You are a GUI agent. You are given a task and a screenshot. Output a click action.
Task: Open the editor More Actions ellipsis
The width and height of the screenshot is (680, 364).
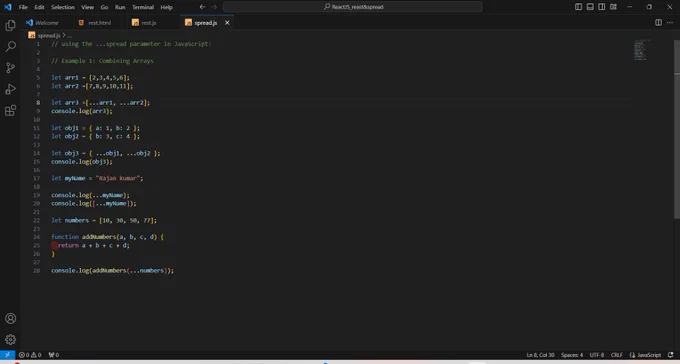[x=670, y=23]
